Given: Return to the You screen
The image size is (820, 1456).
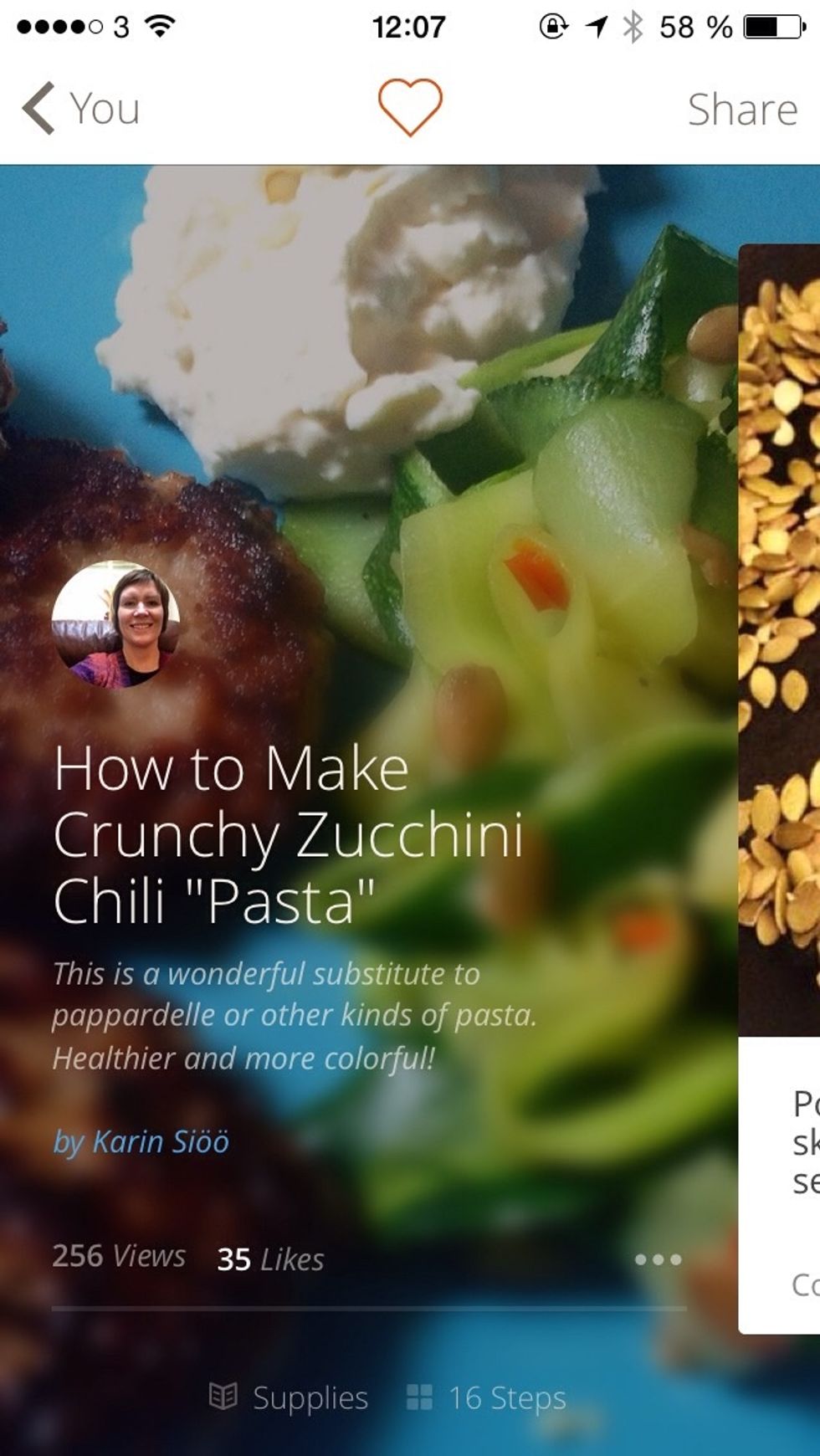Looking at the screenshot, I should [x=105, y=109].
